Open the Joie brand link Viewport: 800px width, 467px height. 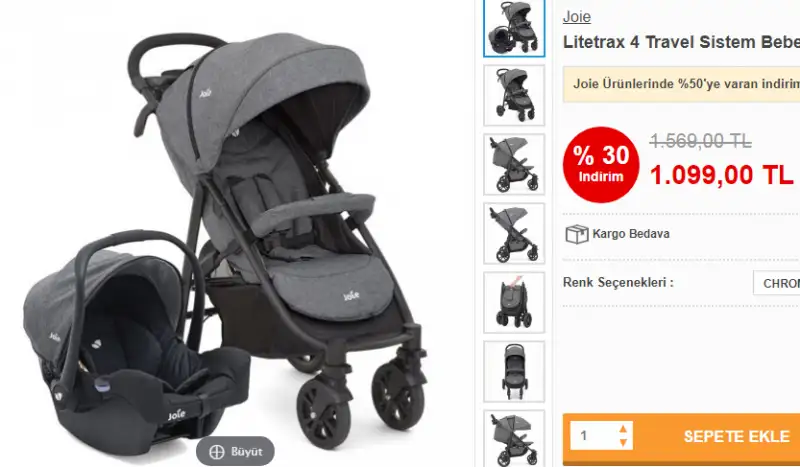(x=577, y=17)
